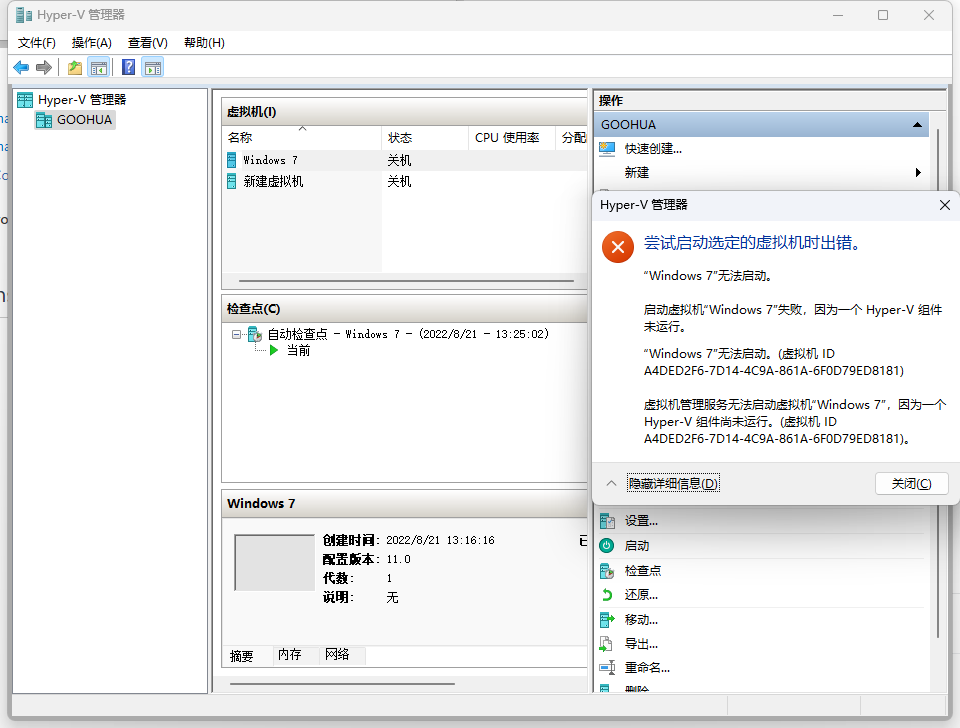The height and width of the screenshot is (728, 960).
Task: Select the Windows 7 virtual machine row
Action: 404,160
